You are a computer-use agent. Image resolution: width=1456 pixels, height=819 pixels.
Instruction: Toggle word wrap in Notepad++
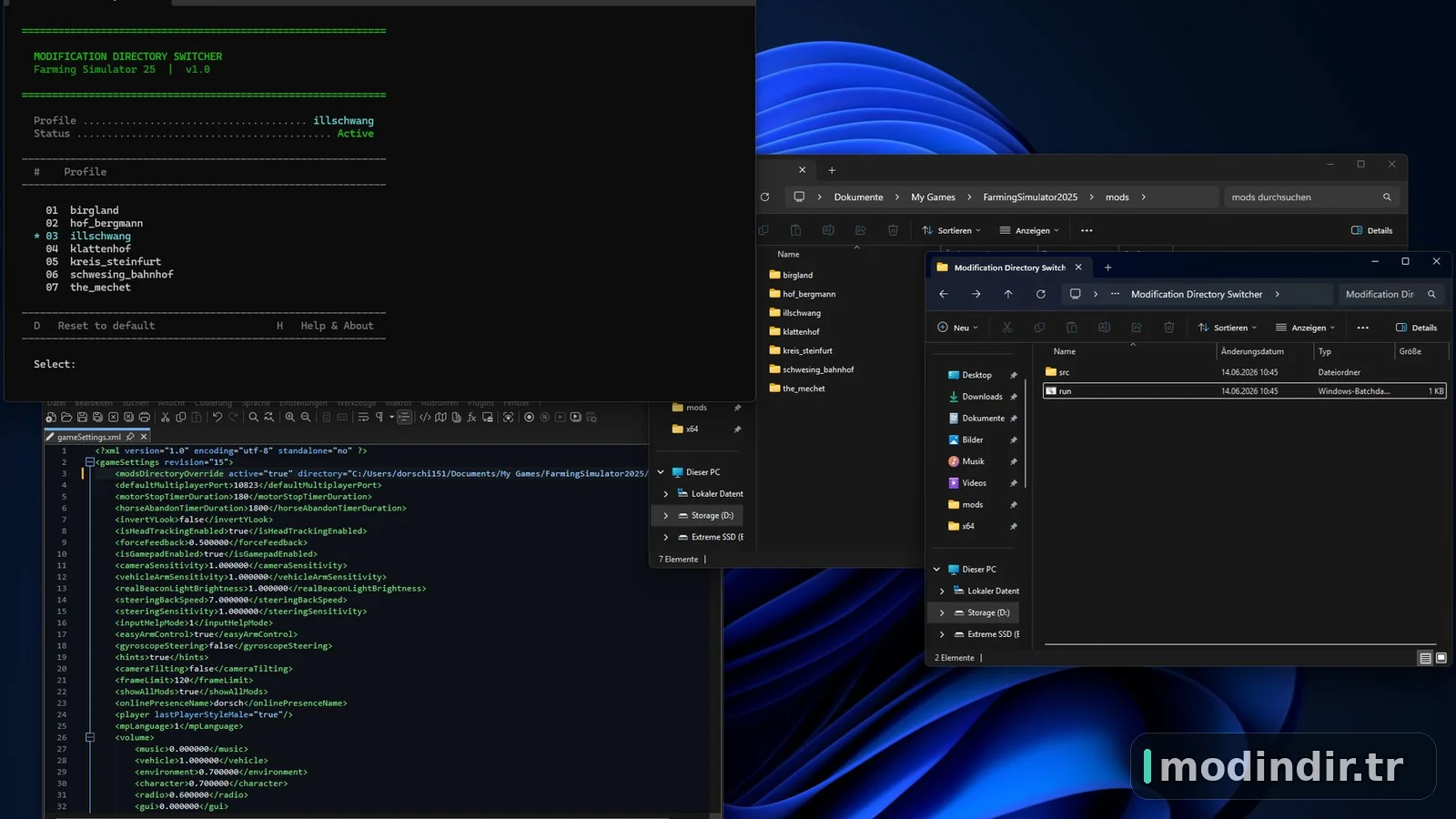(363, 417)
